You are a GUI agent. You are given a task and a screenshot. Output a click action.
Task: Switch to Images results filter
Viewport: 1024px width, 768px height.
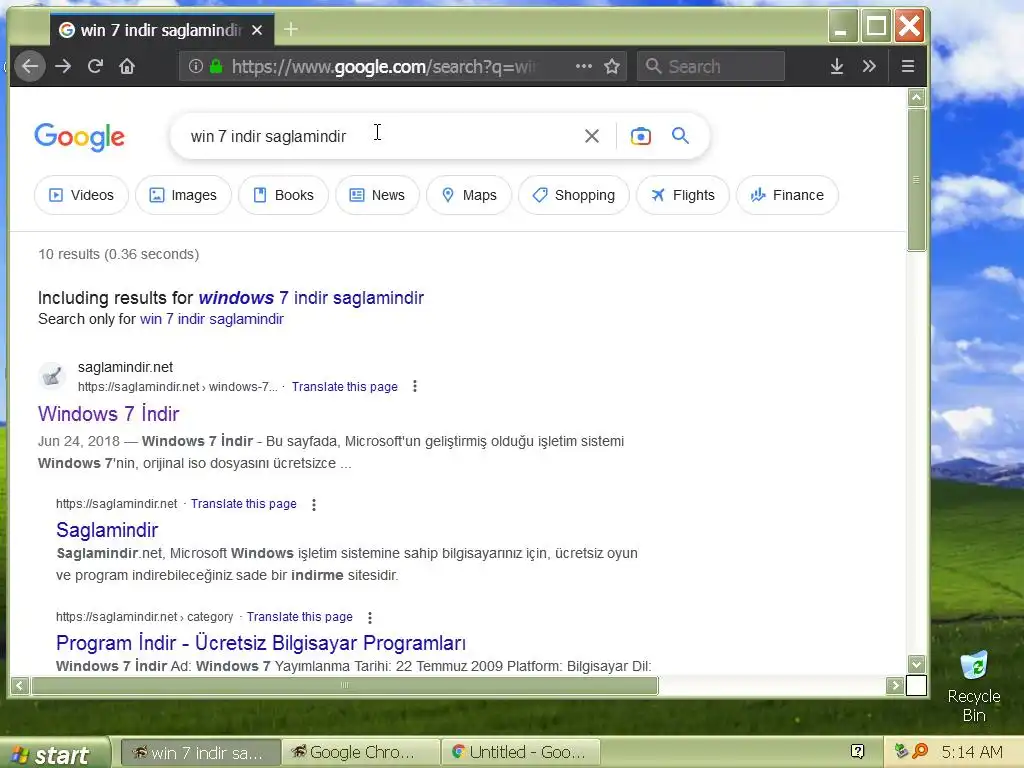tap(184, 195)
